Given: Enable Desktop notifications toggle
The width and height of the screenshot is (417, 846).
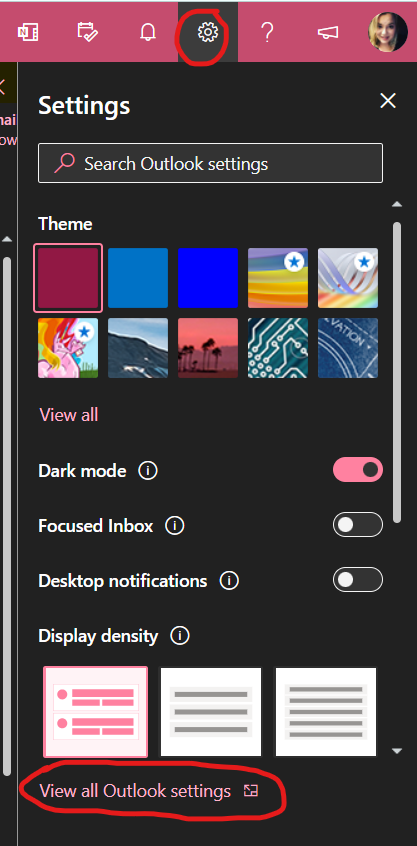Looking at the screenshot, I should click(358, 580).
